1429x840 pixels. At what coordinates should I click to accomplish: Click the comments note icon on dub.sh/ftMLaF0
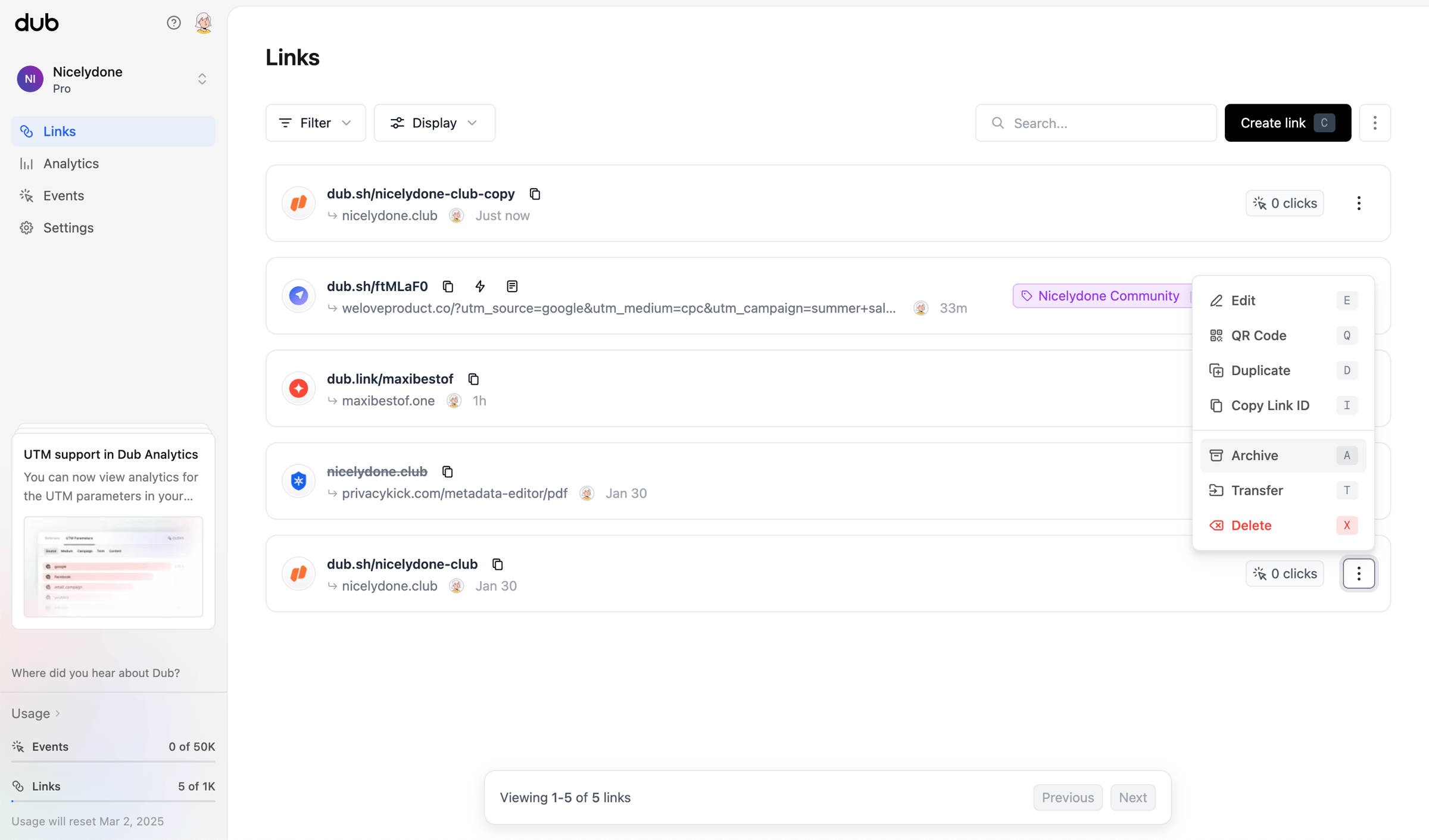click(512, 286)
